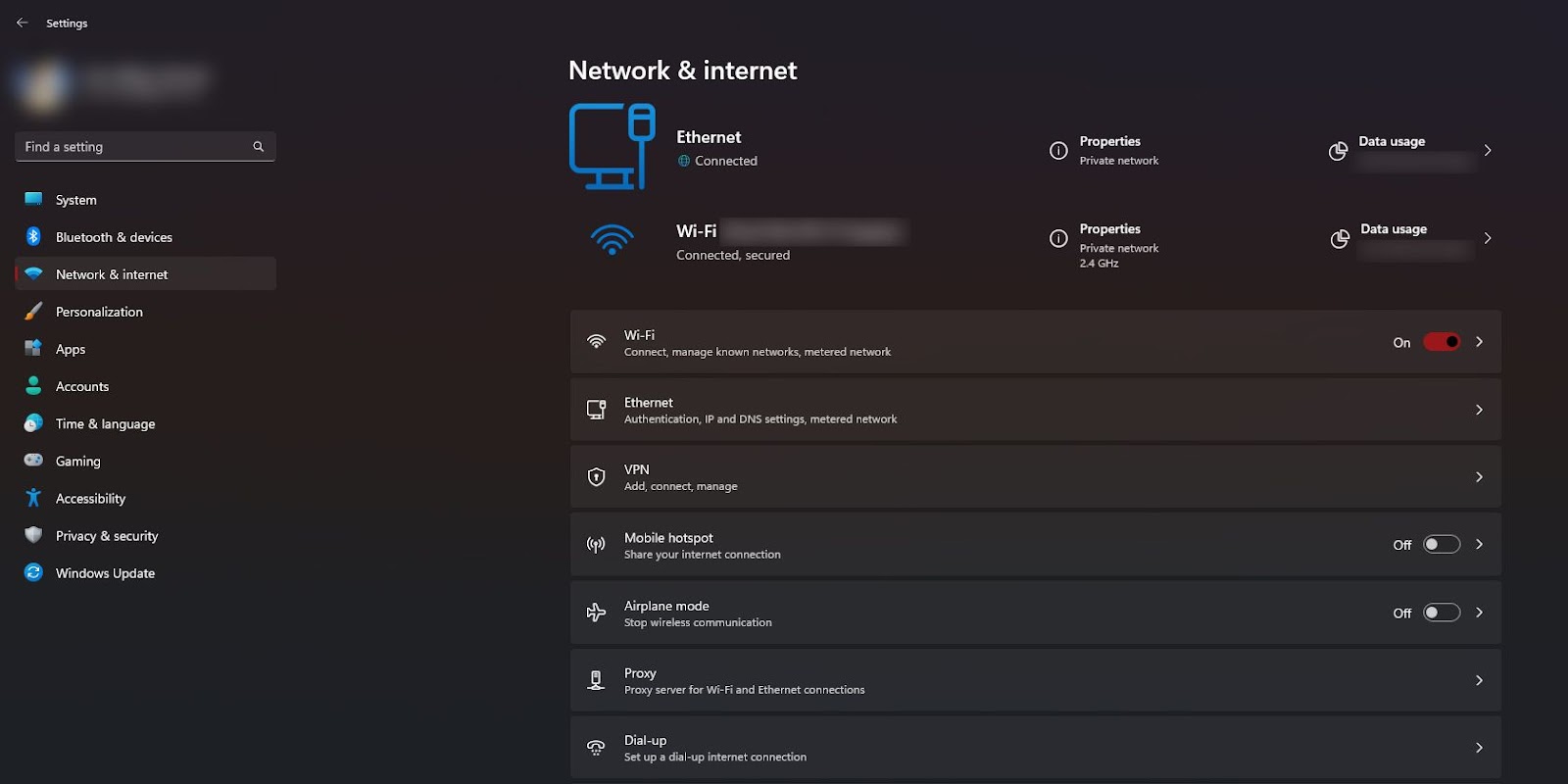Switch on the Airplane mode toggle

tap(1442, 613)
